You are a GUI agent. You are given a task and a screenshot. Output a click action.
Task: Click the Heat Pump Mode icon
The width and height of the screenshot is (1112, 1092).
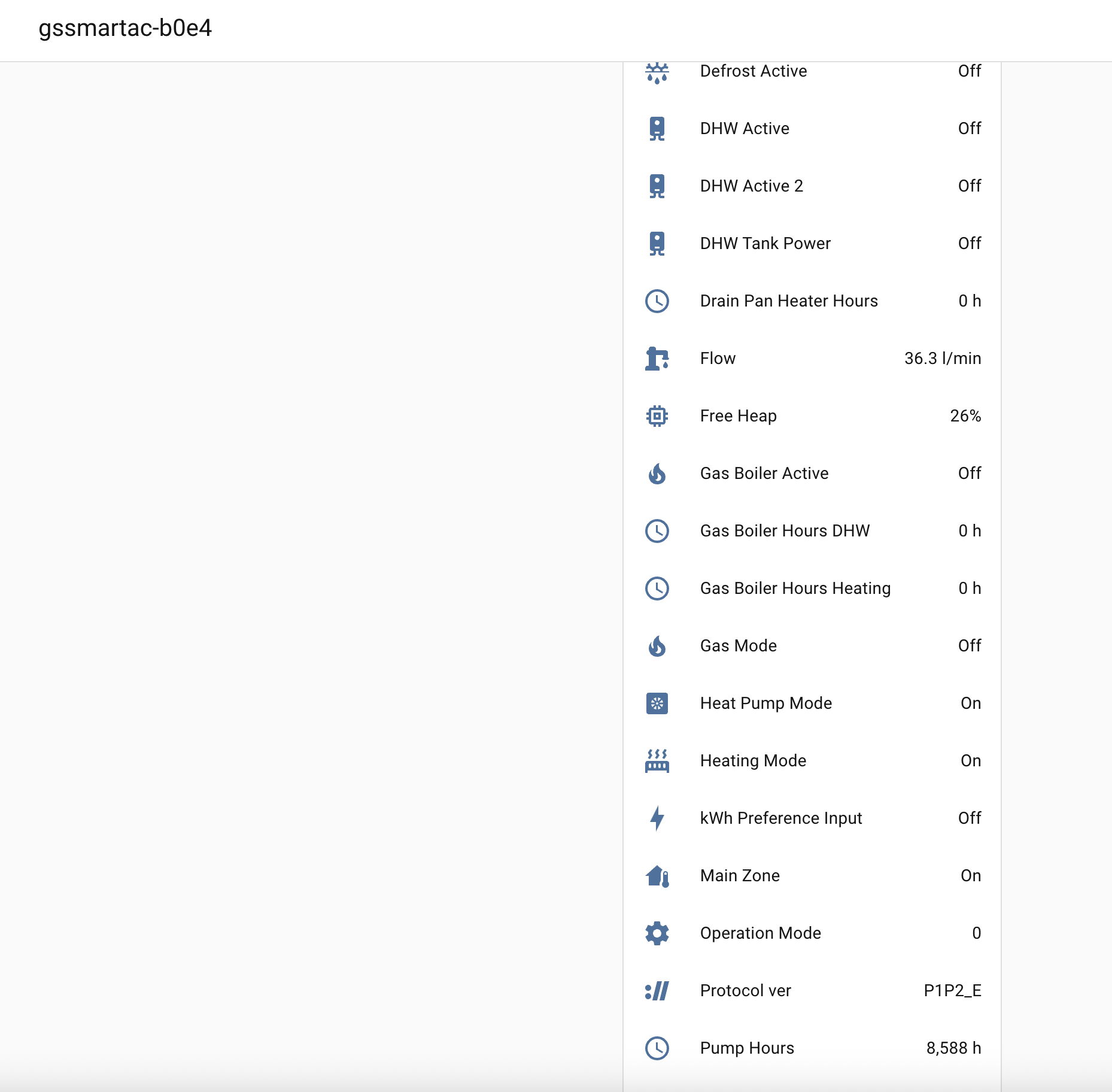click(x=657, y=703)
